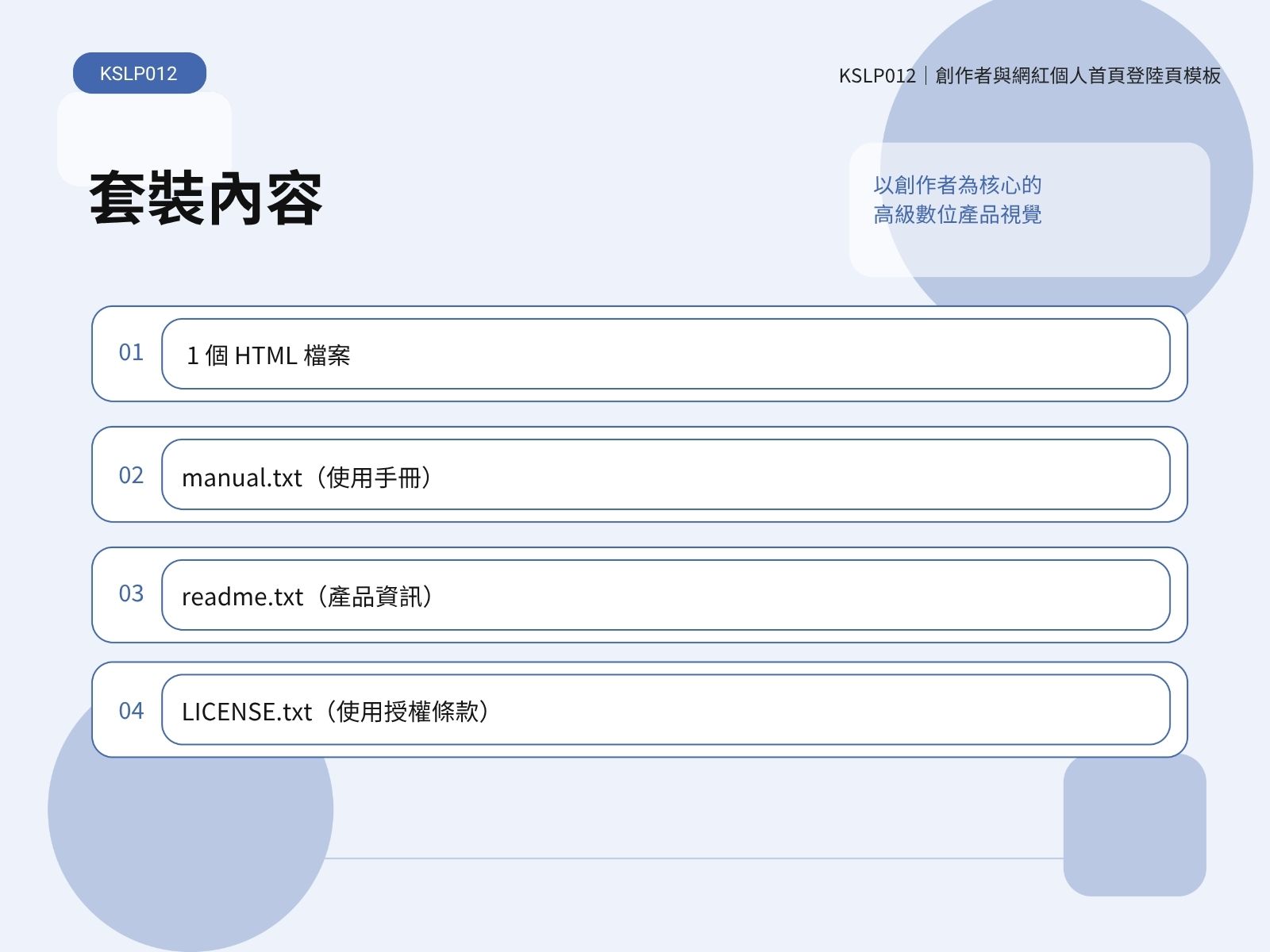This screenshot has height=952, width=1270.
Task: Select the item manual.txt（使用手冊）
Action: point(666,474)
